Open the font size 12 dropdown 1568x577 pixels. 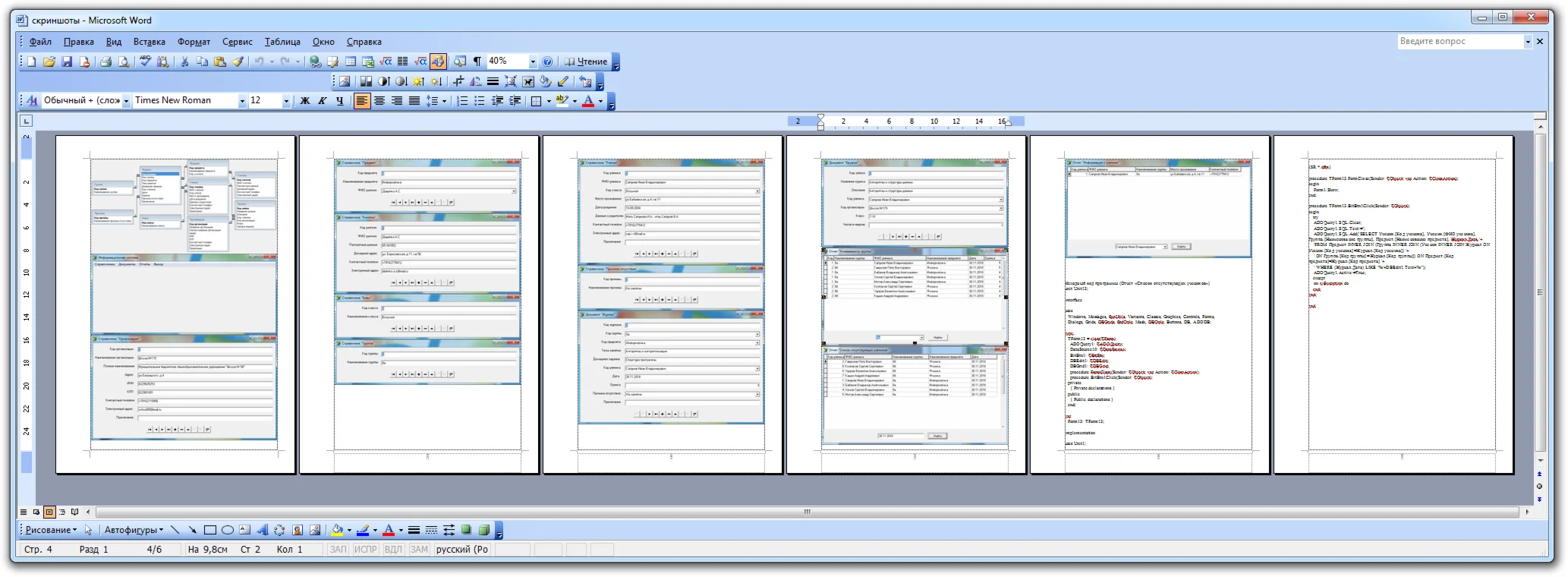286,100
